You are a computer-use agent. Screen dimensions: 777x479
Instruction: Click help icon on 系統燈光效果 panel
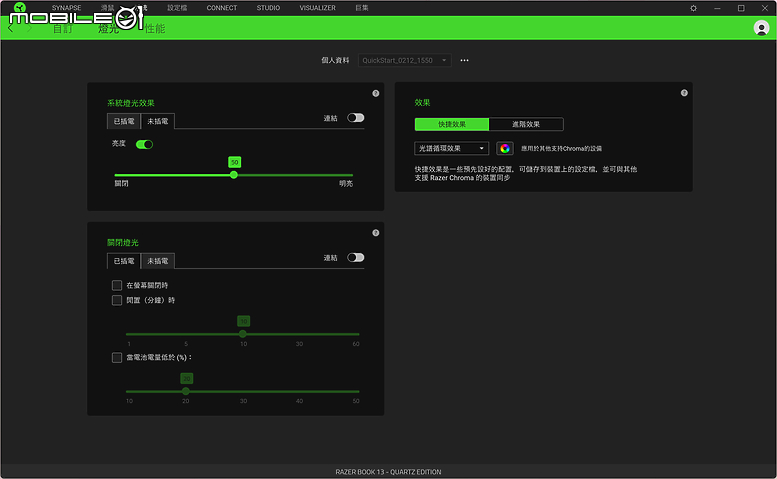click(x=376, y=93)
